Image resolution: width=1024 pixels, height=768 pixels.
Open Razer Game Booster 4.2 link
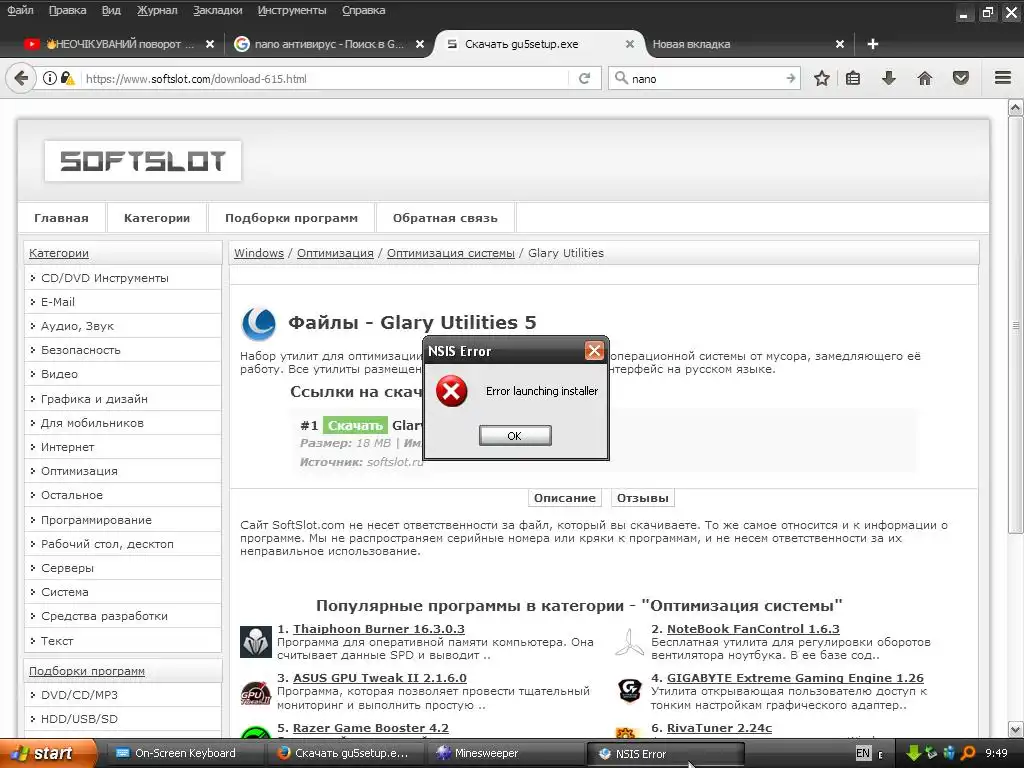tap(370, 728)
